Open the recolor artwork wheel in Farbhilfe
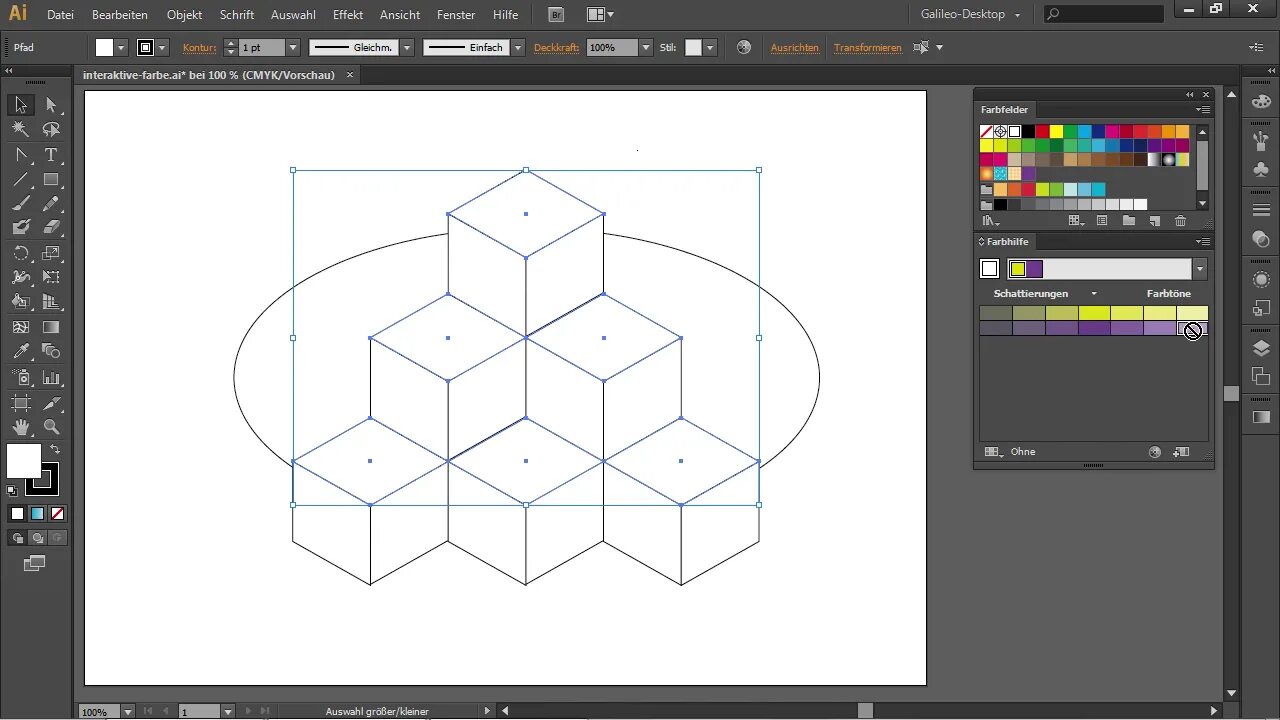The image size is (1280, 720). click(1155, 452)
